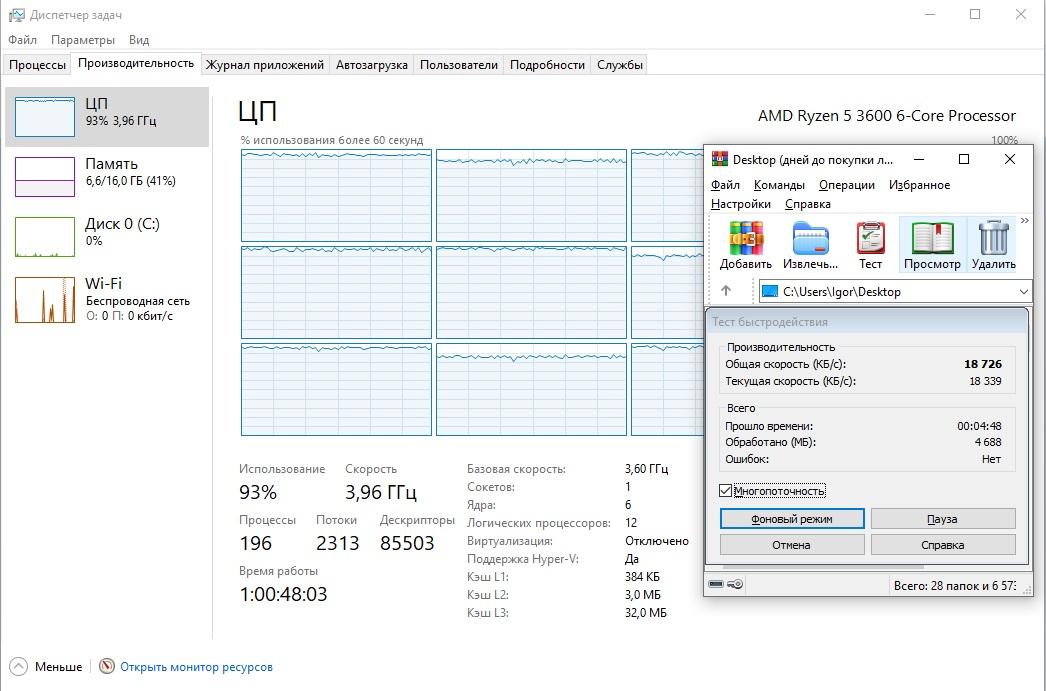Maximize the WinRAR window
This screenshot has height=691, width=1046.
(963, 159)
